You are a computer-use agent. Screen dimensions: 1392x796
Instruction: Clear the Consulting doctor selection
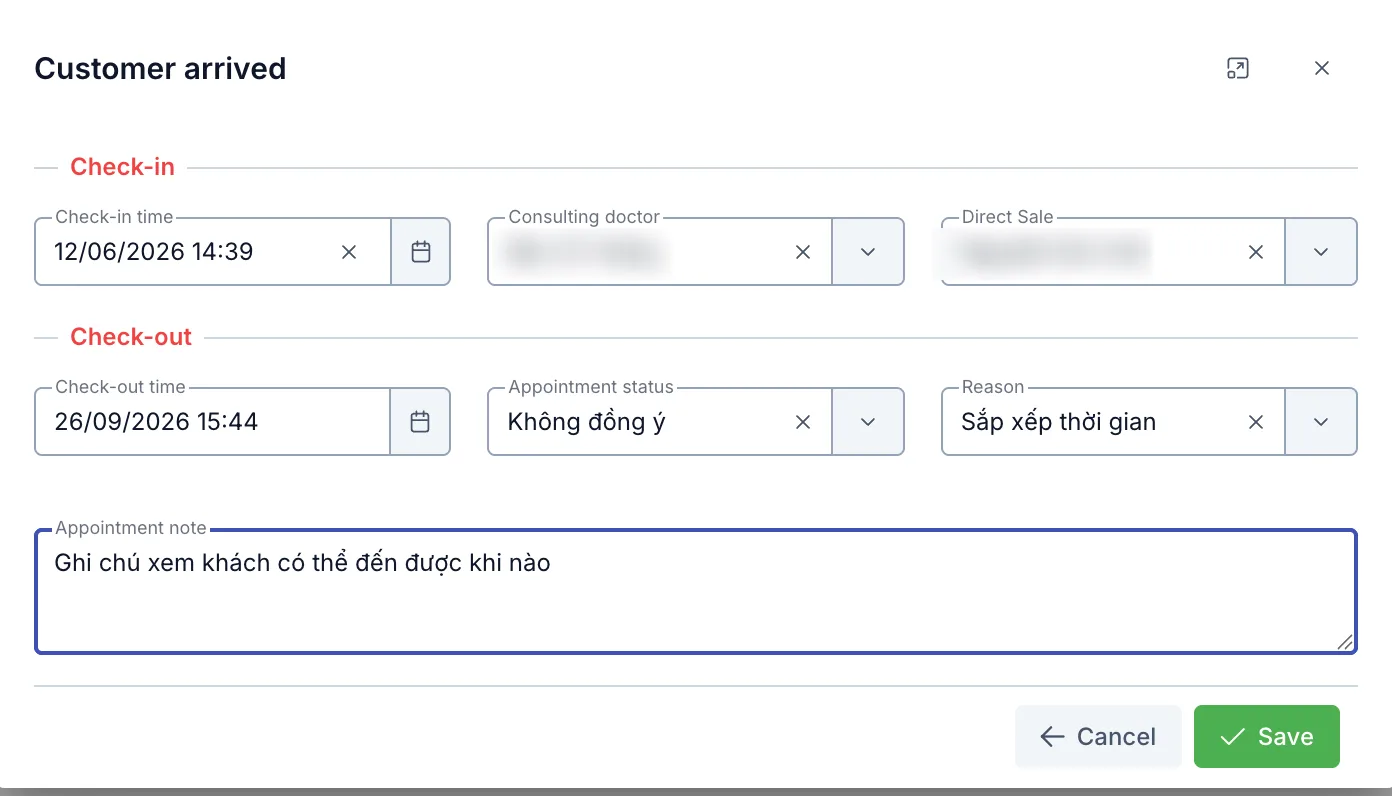point(803,252)
